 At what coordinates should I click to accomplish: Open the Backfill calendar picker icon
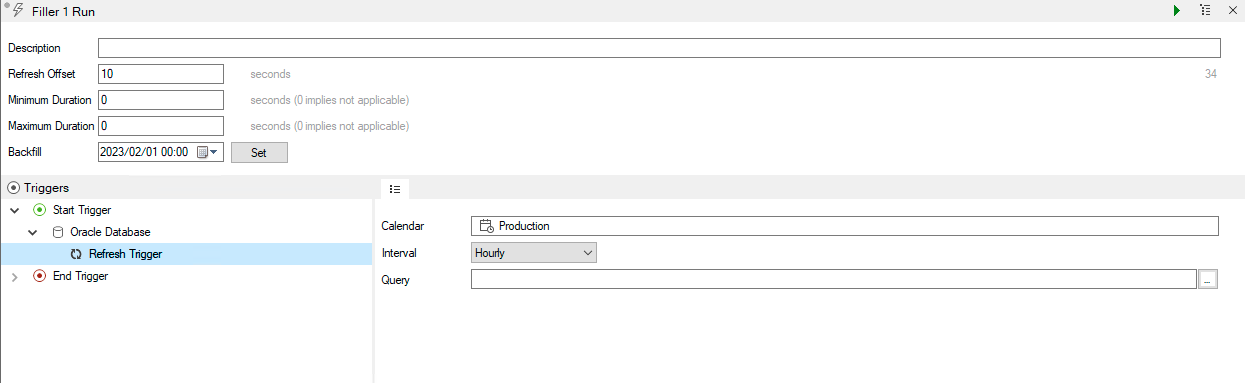[x=207, y=152]
